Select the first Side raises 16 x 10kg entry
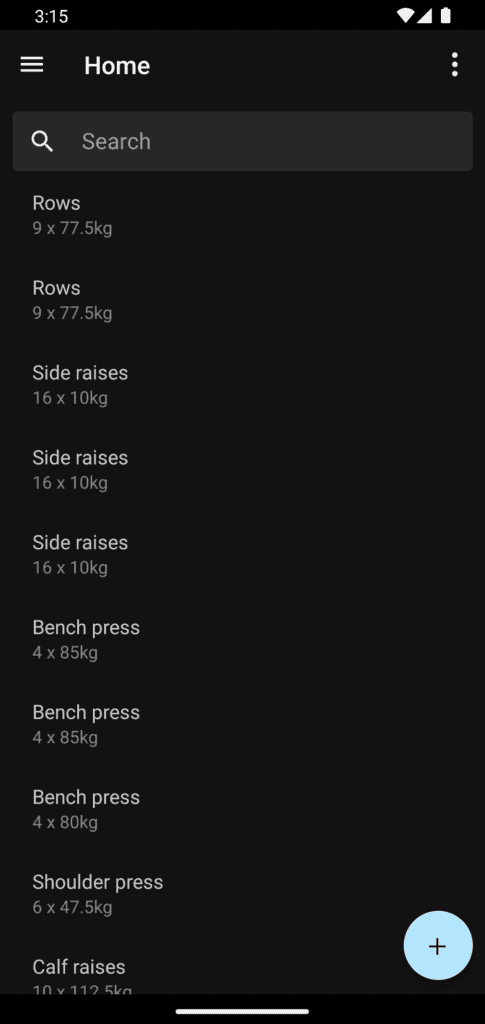 (242, 385)
